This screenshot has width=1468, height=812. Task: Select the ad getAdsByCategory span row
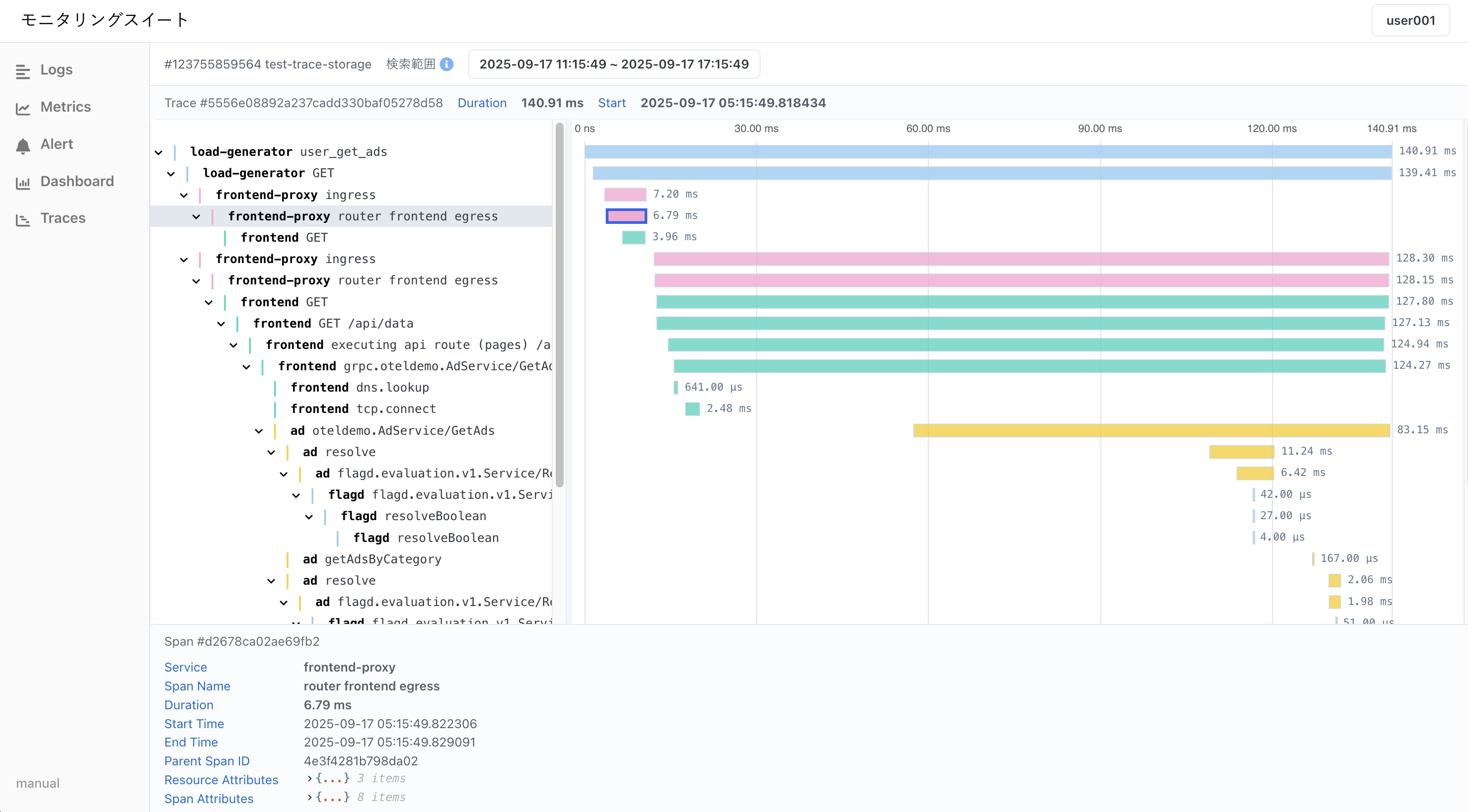(x=372, y=559)
